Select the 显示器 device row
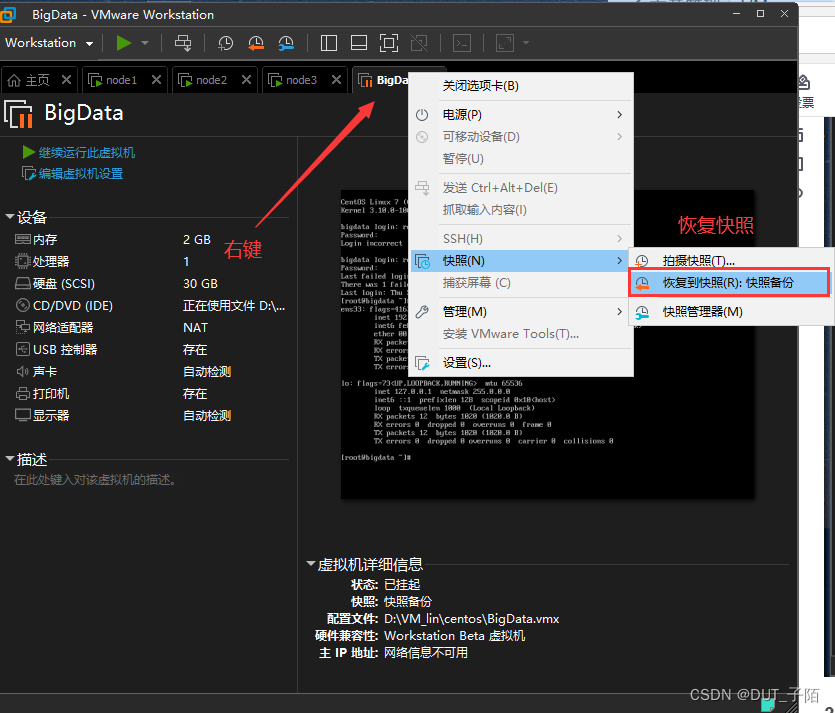The width and height of the screenshot is (835, 713). (x=151, y=416)
